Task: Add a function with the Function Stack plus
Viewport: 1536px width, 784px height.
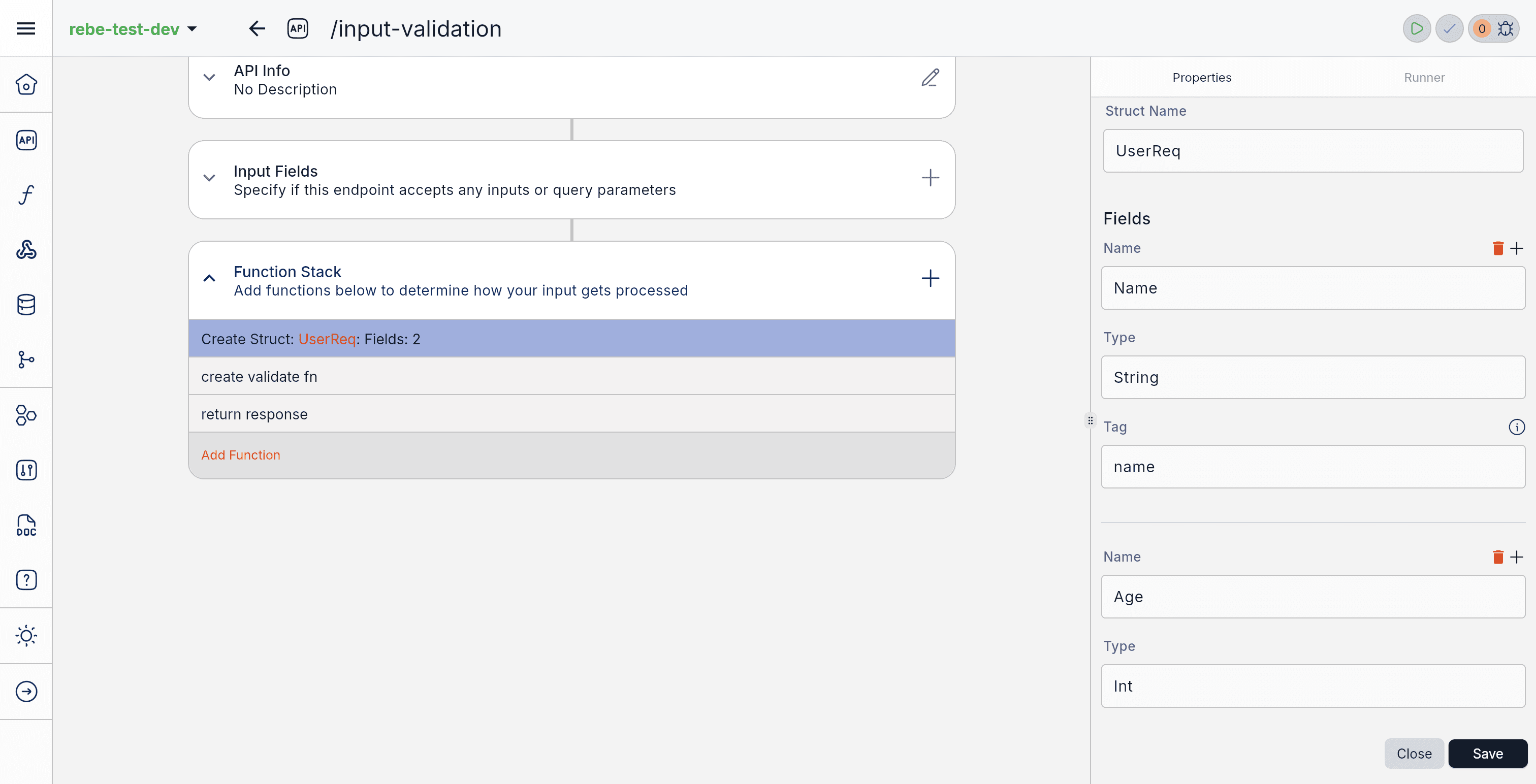Action: click(930, 278)
